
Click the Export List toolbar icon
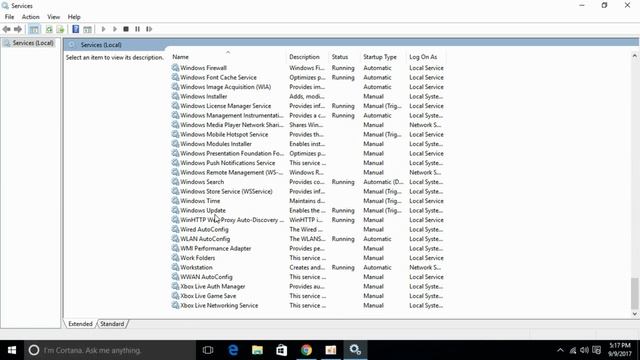pyautogui.click(x=60, y=29)
